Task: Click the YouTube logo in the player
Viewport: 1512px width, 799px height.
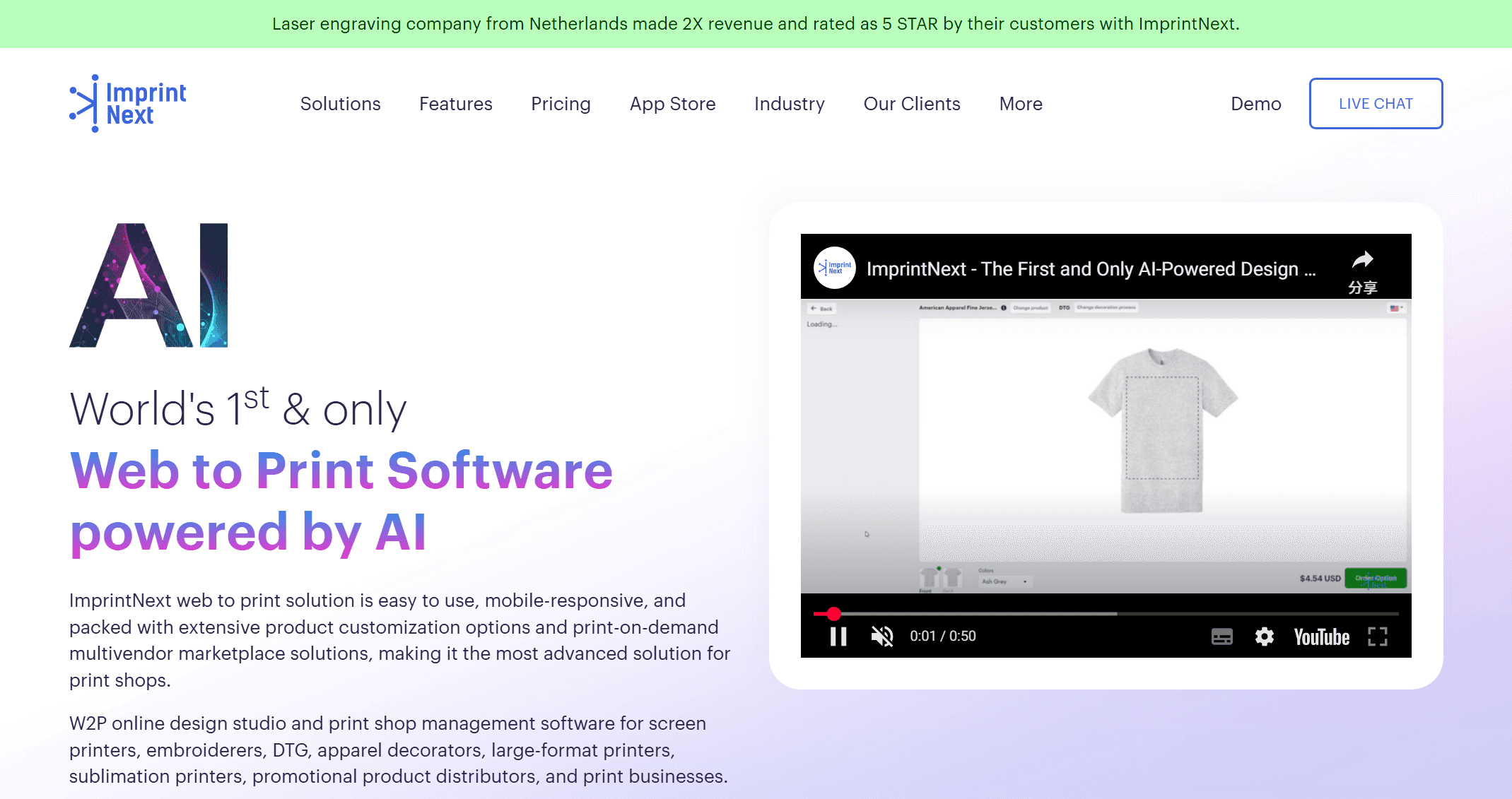Action: point(1321,637)
